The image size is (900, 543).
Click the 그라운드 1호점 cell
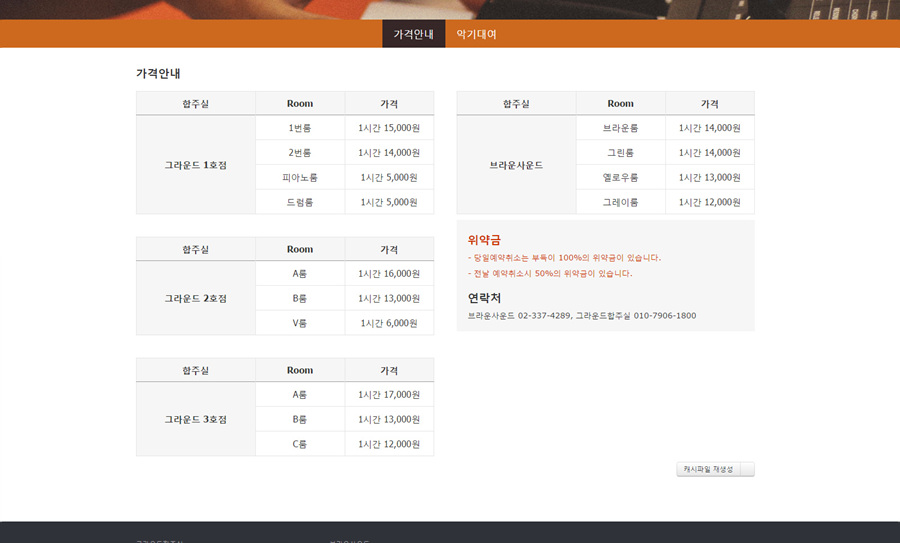[196, 165]
